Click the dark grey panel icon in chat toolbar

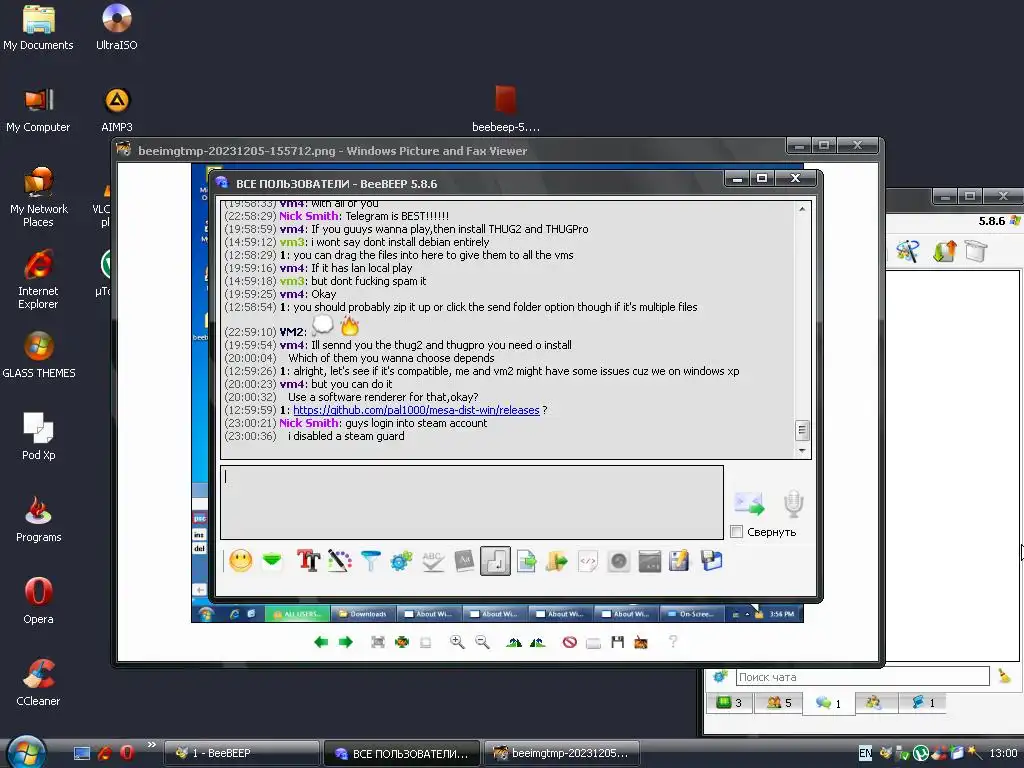click(x=650, y=561)
